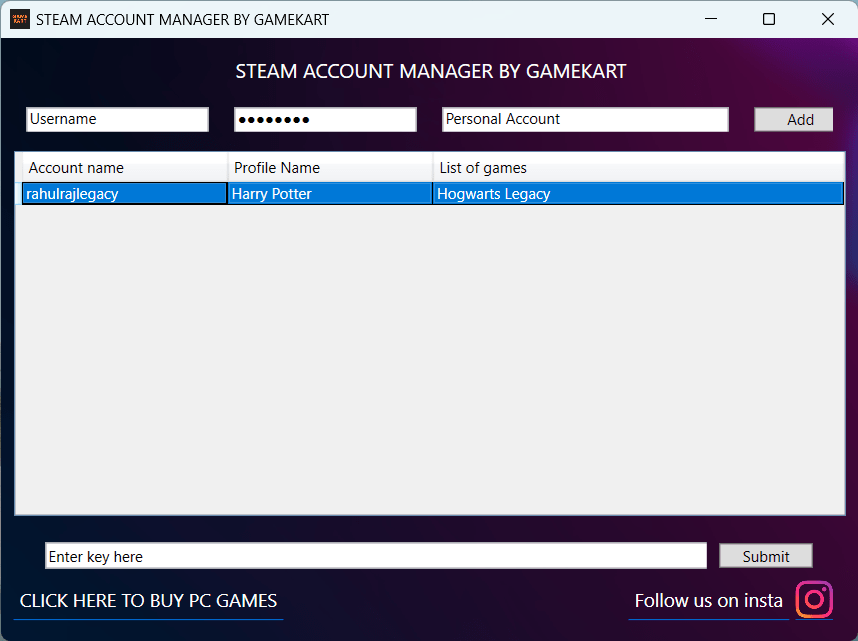Sort by the List of games column header
The height and width of the screenshot is (641, 858).
(639, 168)
